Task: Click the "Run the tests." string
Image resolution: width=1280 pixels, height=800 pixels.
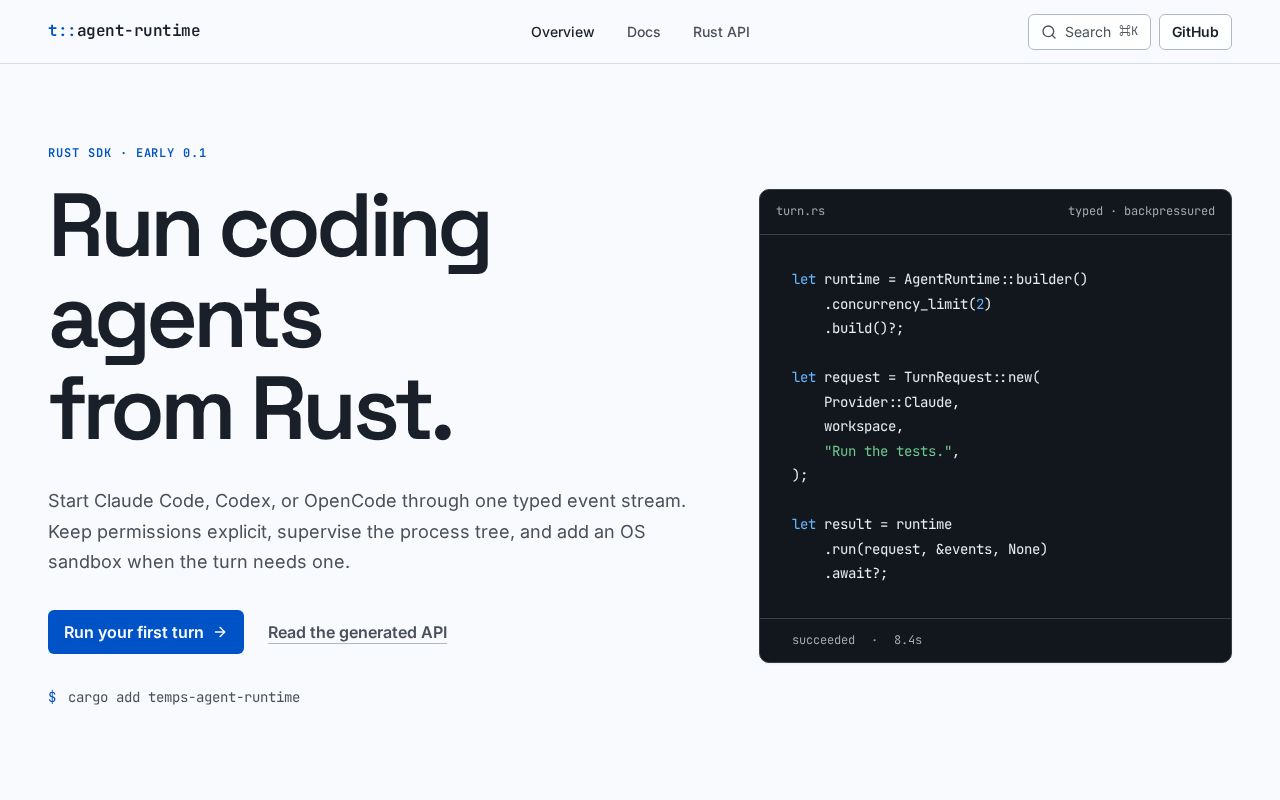Action: 888,451
